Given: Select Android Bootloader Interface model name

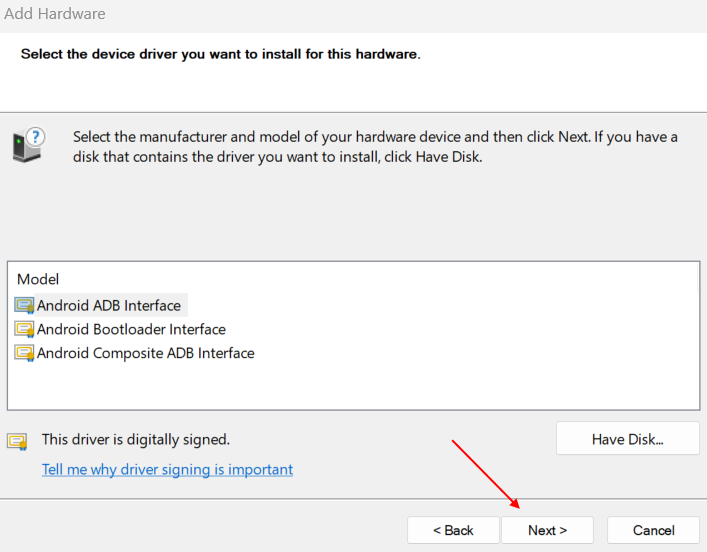Looking at the screenshot, I should tap(131, 329).
